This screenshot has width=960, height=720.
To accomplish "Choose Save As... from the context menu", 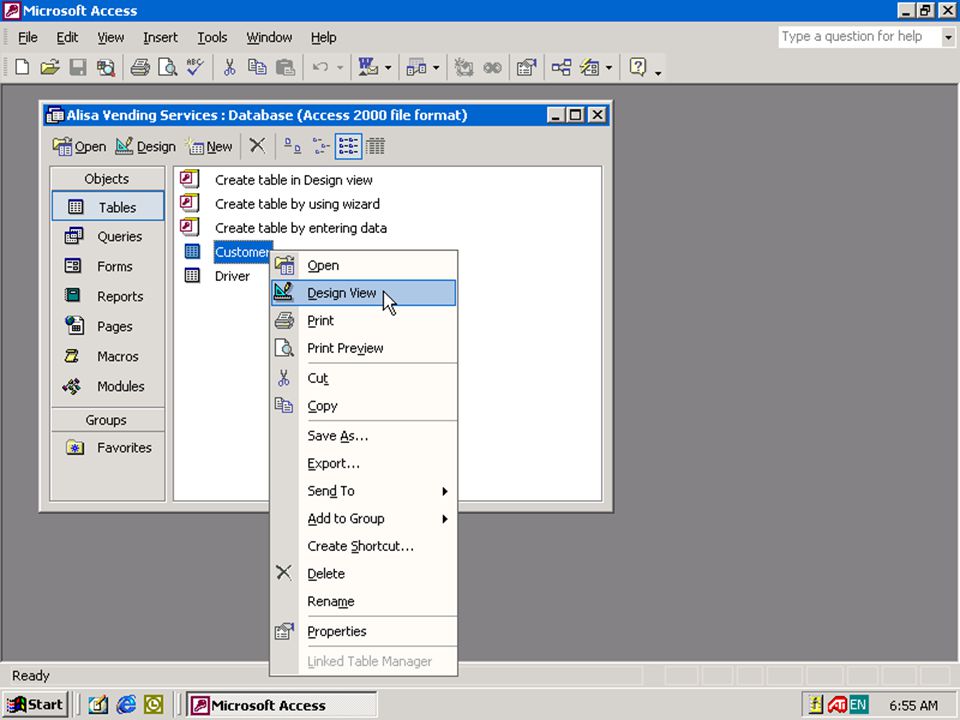I will 364,436.
